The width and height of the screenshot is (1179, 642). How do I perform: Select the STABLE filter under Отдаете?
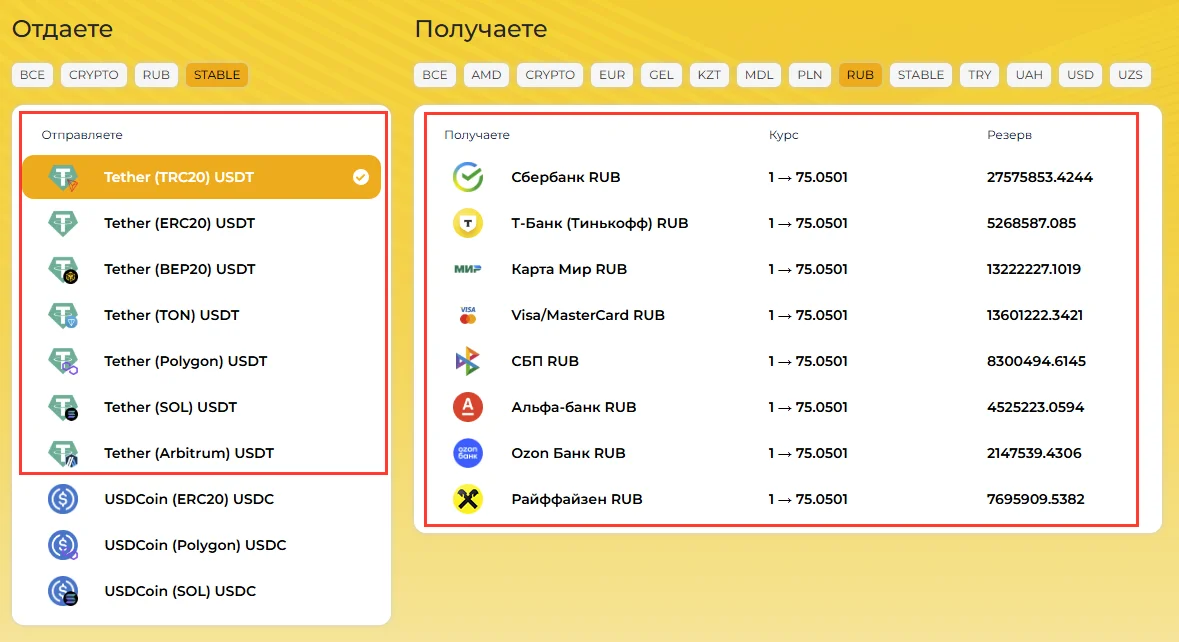pyautogui.click(x=217, y=74)
